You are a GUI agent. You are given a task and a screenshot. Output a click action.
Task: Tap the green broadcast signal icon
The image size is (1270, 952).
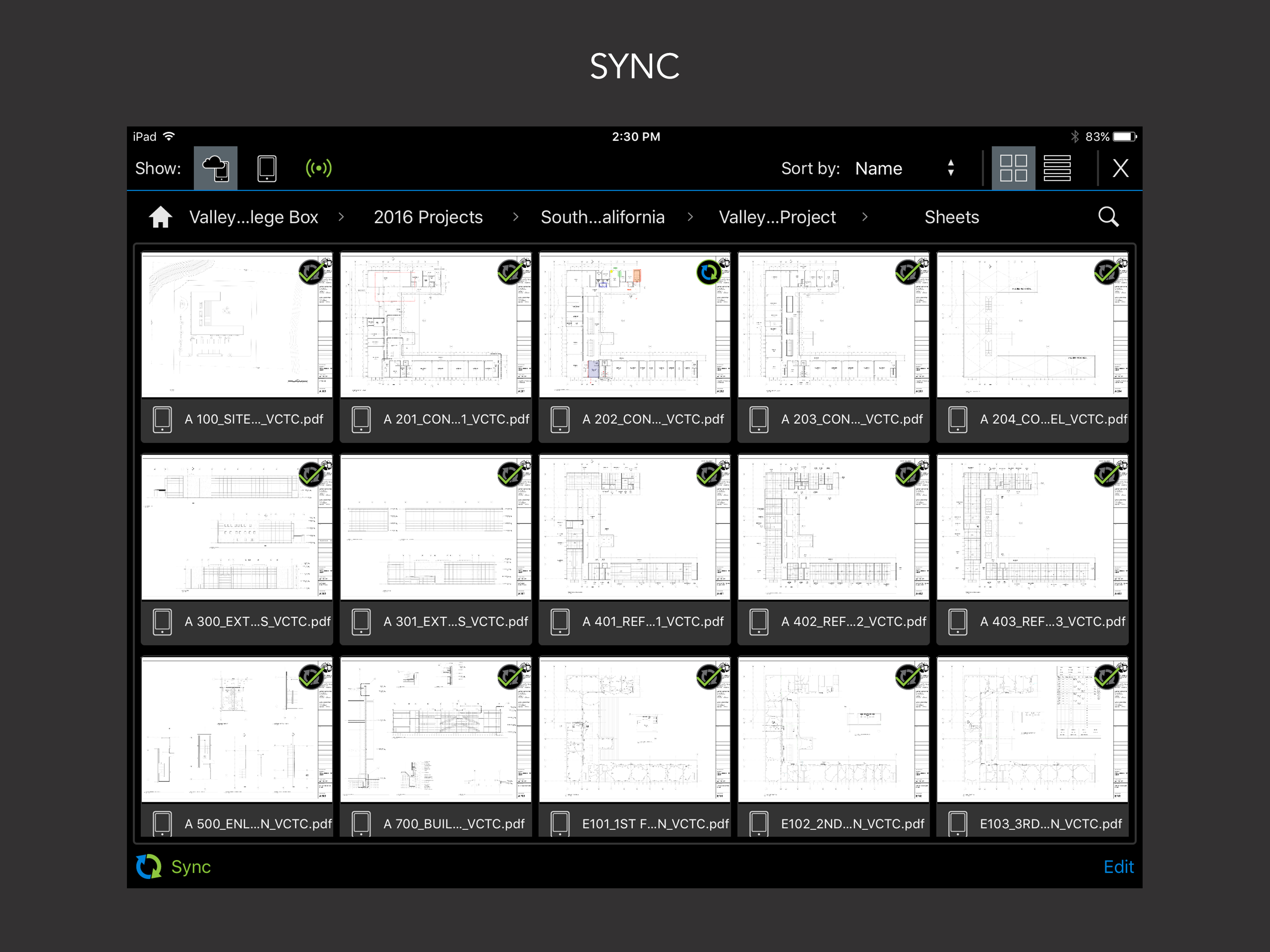tap(318, 168)
